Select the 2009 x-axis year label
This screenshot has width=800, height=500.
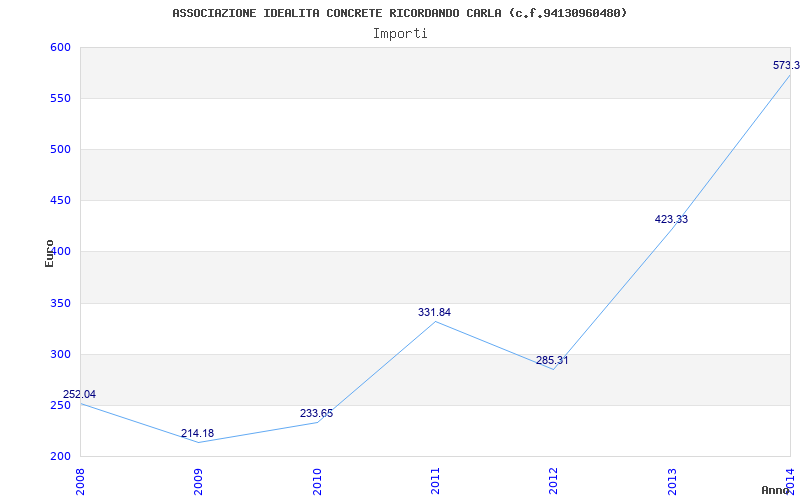[198, 482]
